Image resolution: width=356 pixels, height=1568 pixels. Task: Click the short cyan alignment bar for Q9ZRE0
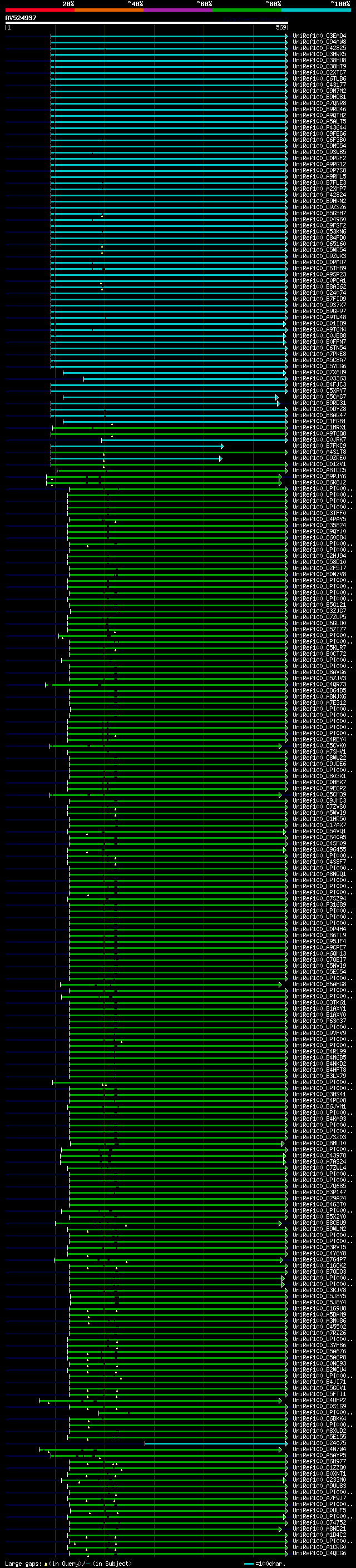(x=136, y=458)
